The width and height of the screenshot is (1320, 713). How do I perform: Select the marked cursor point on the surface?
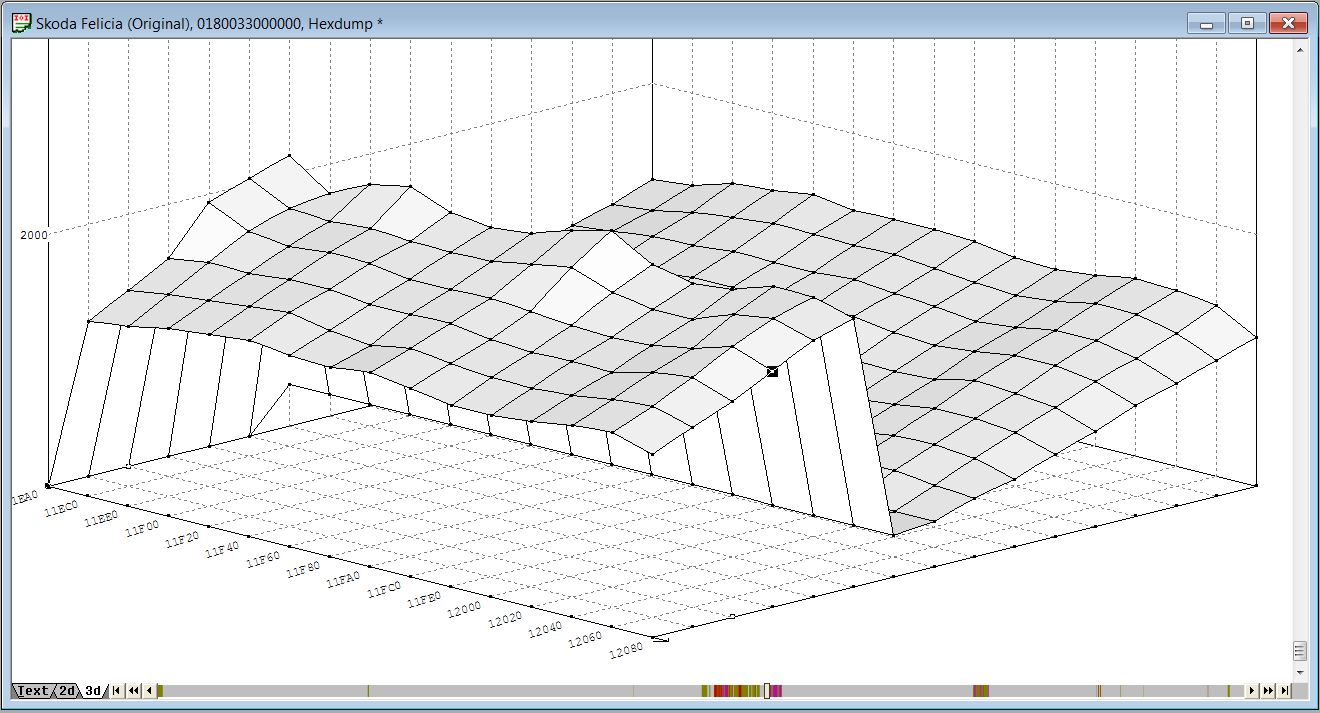point(772,371)
